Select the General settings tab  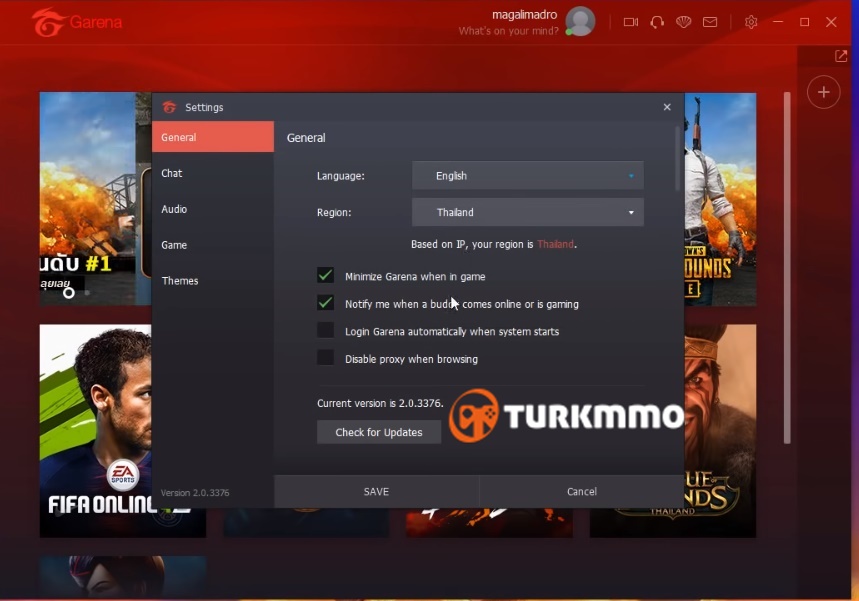click(x=213, y=137)
